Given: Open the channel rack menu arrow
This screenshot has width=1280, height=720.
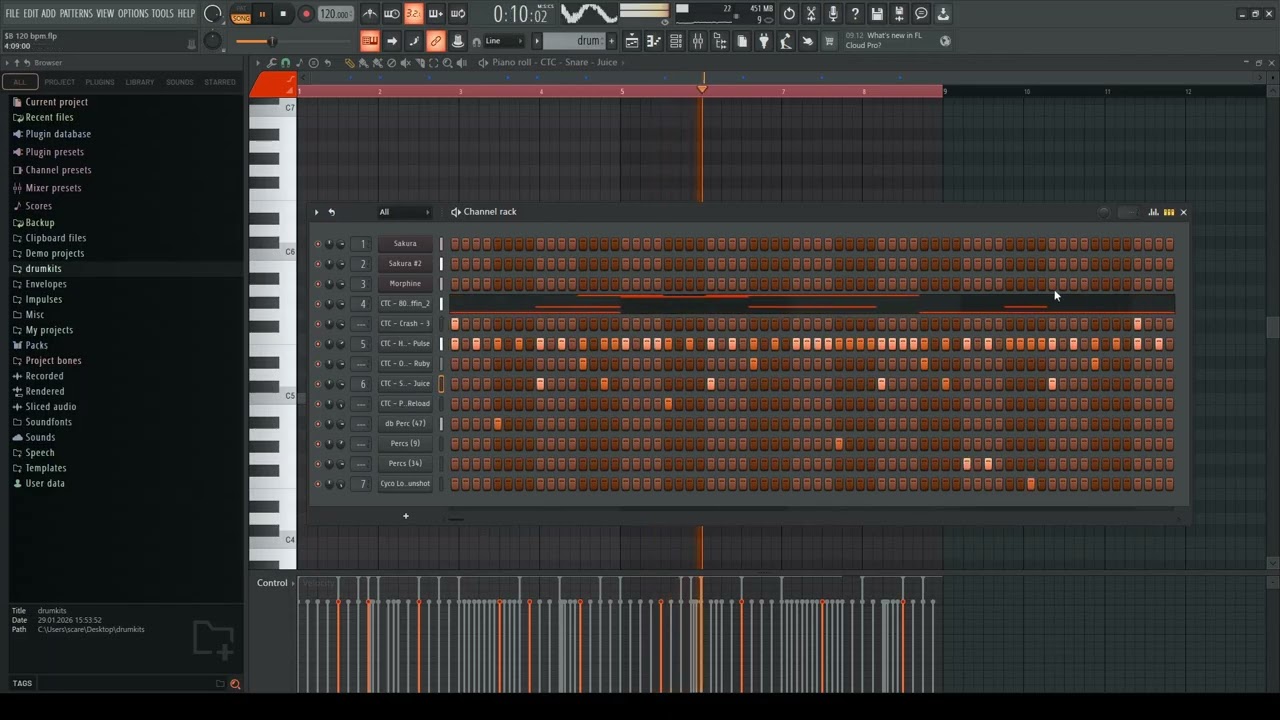Looking at the screenshot, I should click(316, 212).
